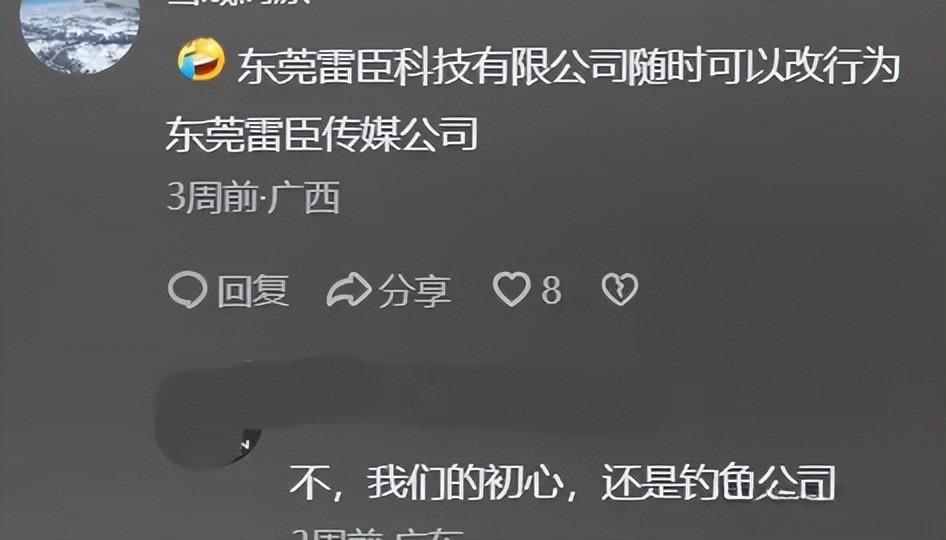This screenshot has height=540, width=946.
Task: Open the commenter's snowy mountain avatar
Action: pos(80,33)
